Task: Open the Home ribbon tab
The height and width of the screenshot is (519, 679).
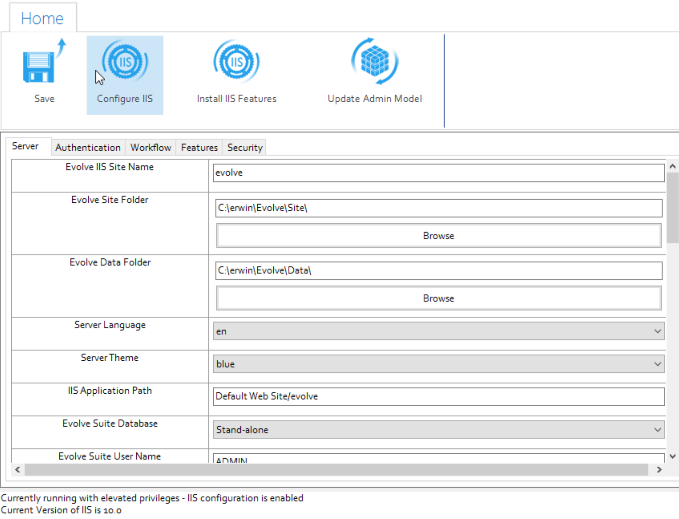Action: (x=42, y=18)
